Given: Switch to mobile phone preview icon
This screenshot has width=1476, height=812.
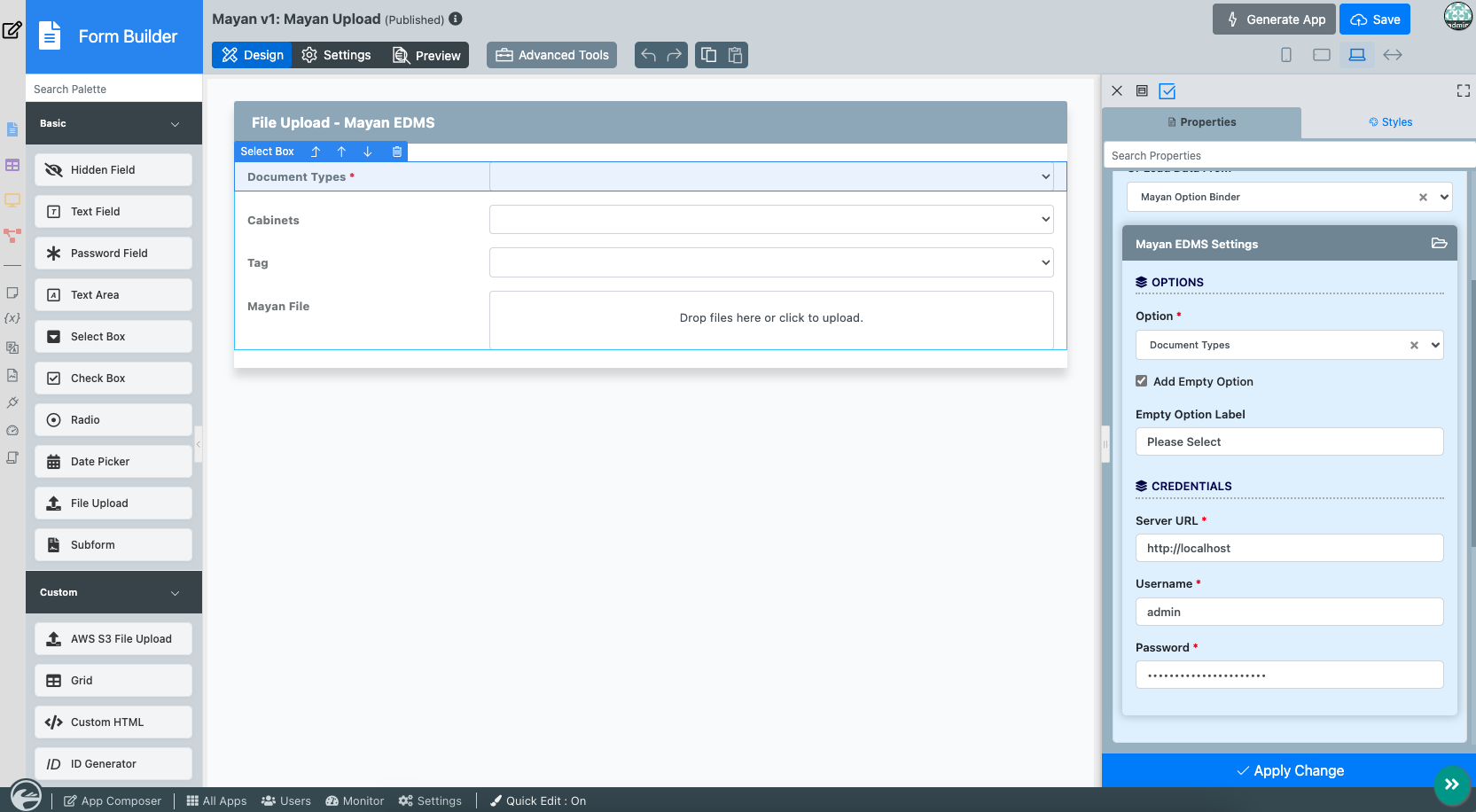Looking at the screenshot, I should point(1286,55).
